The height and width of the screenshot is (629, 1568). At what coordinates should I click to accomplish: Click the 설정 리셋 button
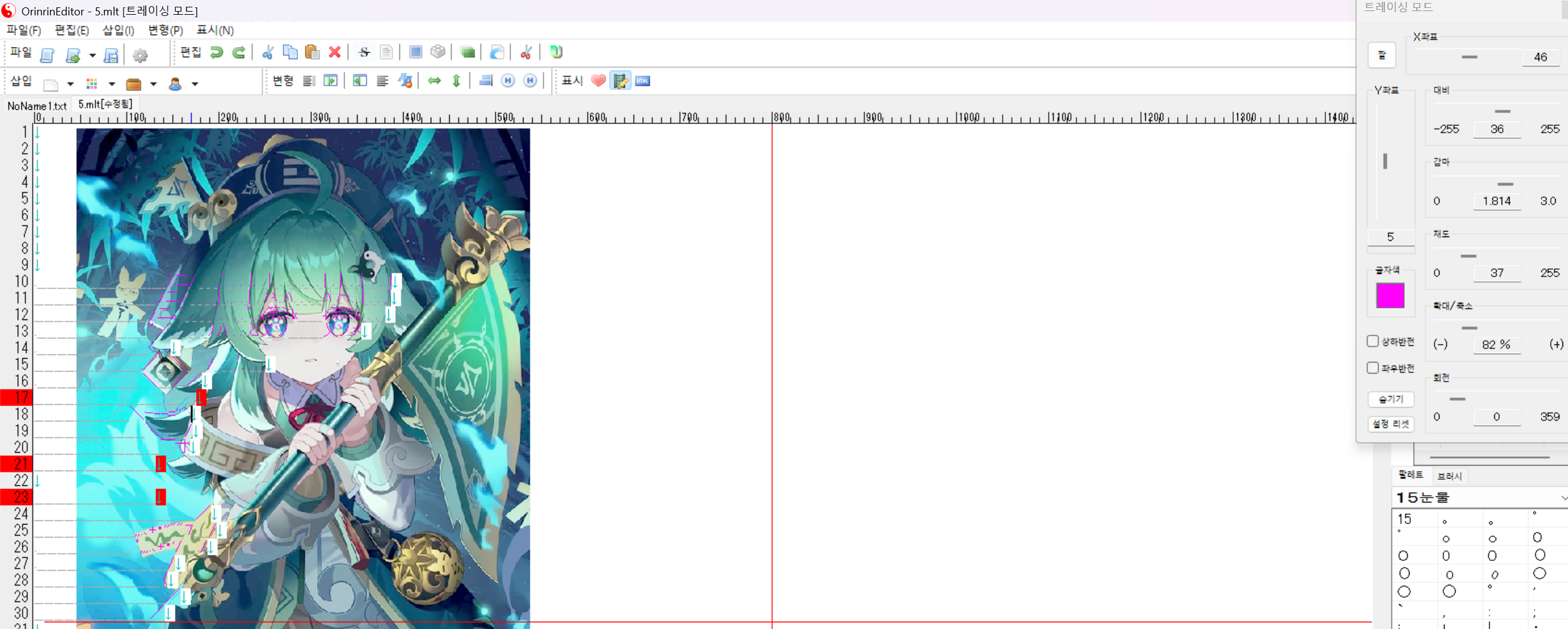1391,424
